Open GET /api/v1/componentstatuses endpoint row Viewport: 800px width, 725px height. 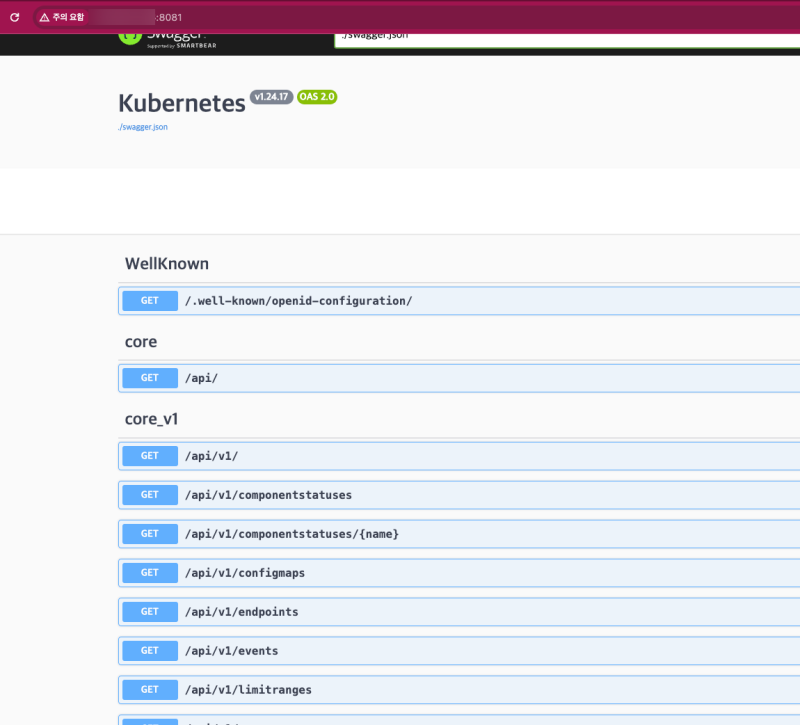[268, 495]
